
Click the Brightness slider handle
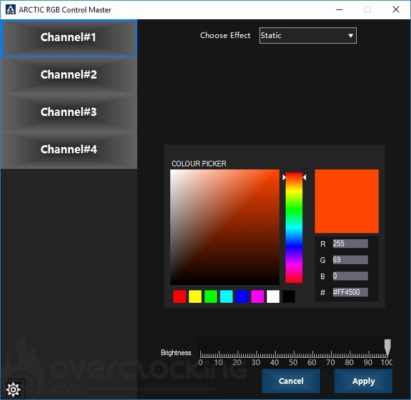pyautogui.click(x=387, y=348)
